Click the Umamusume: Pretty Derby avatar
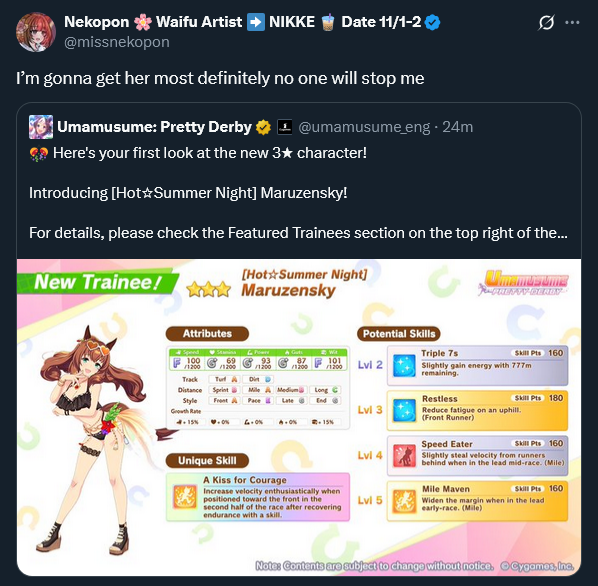The height and width of the screenshot is (586, 598). click(x=41, y=127)
